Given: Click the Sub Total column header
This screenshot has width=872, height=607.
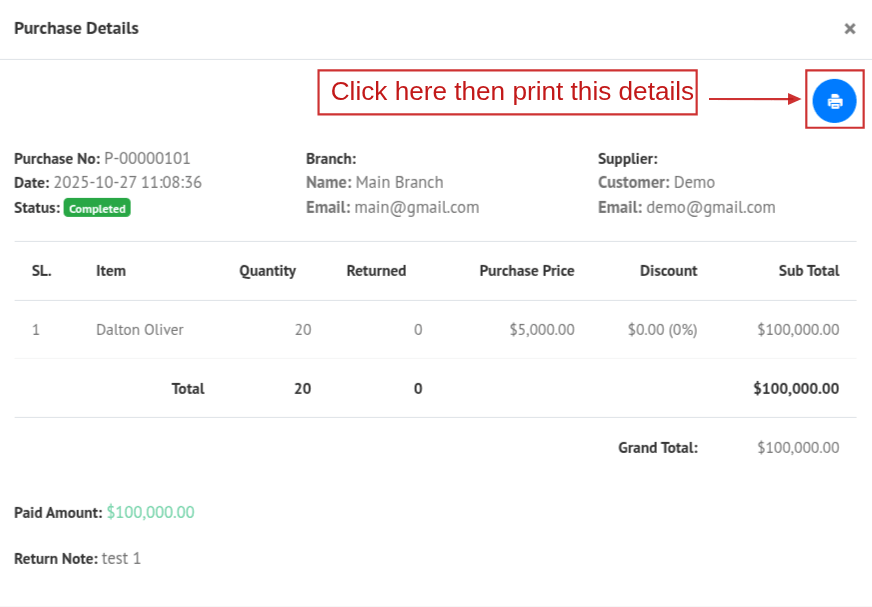Looking at the screenshot, I should coord(808,271).
